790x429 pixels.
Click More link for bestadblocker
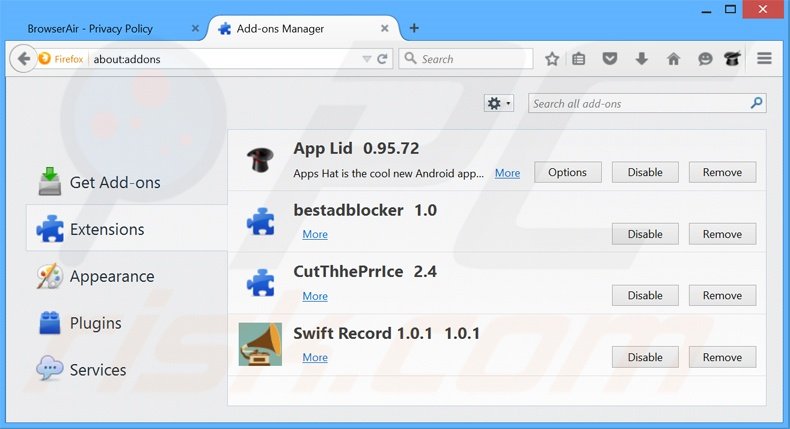[315, 234]
